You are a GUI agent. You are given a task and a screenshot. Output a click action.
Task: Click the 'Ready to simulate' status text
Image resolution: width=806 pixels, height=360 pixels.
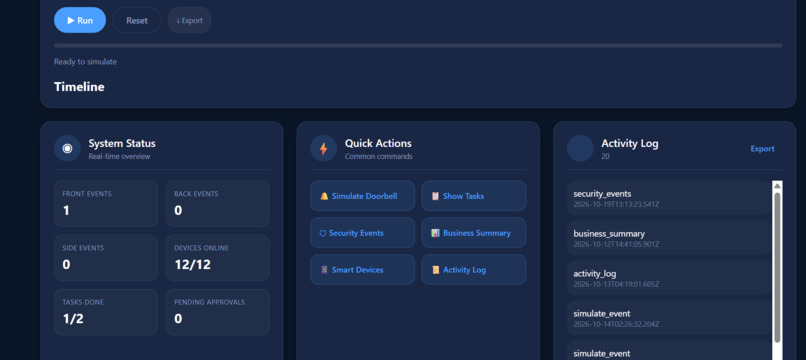85,62
